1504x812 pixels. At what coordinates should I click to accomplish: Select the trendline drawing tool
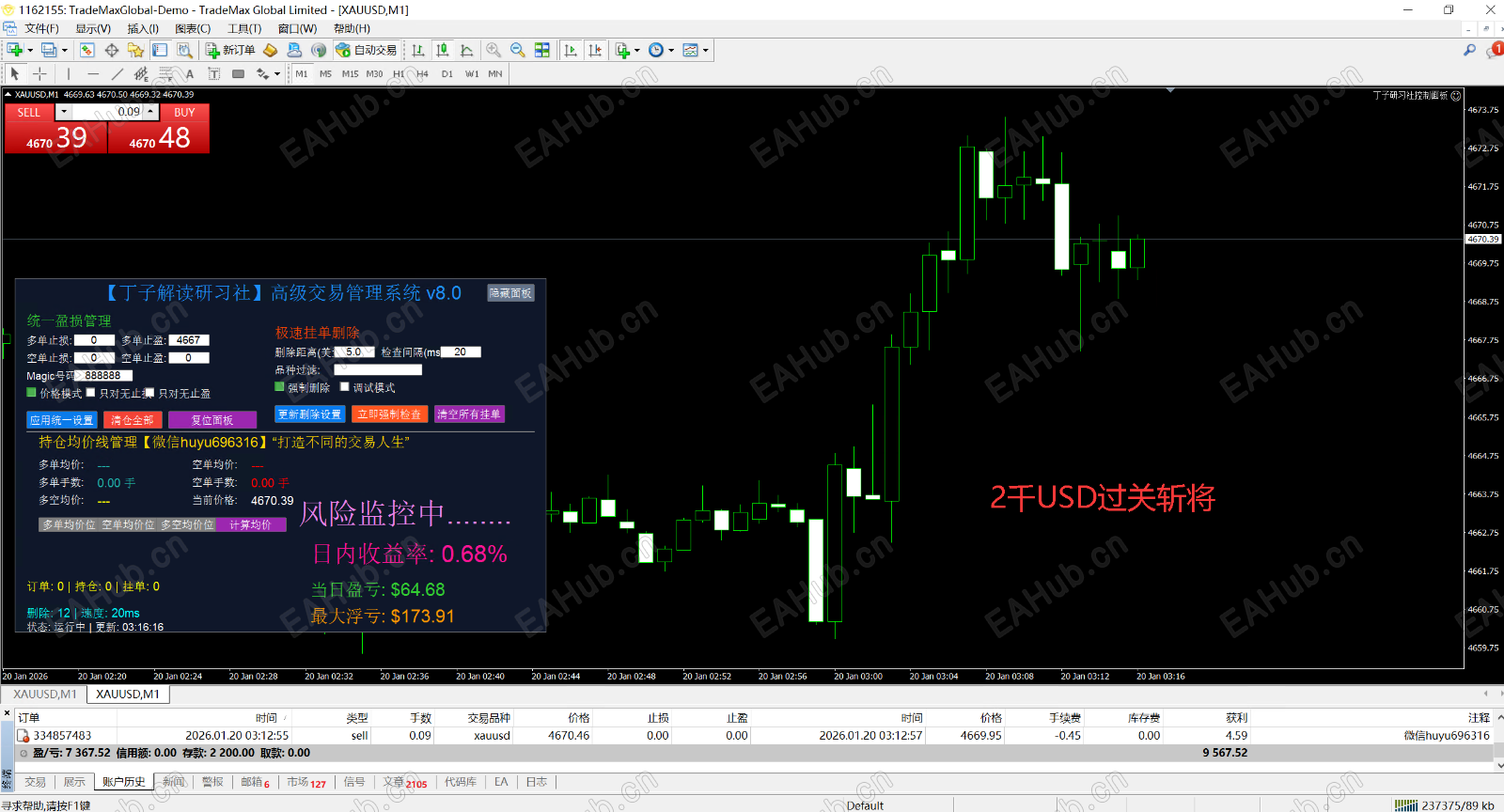click(117, 73)
